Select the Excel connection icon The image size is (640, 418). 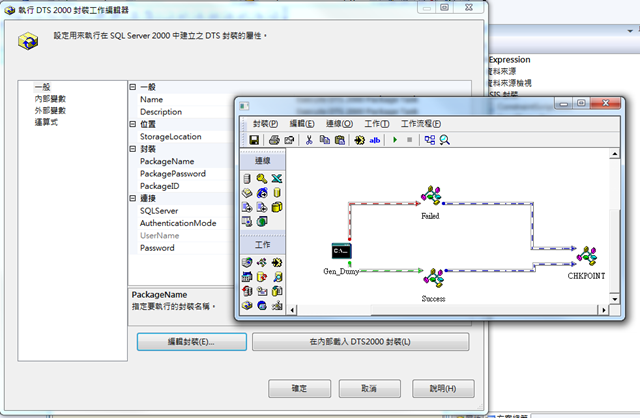pos(277,178)
